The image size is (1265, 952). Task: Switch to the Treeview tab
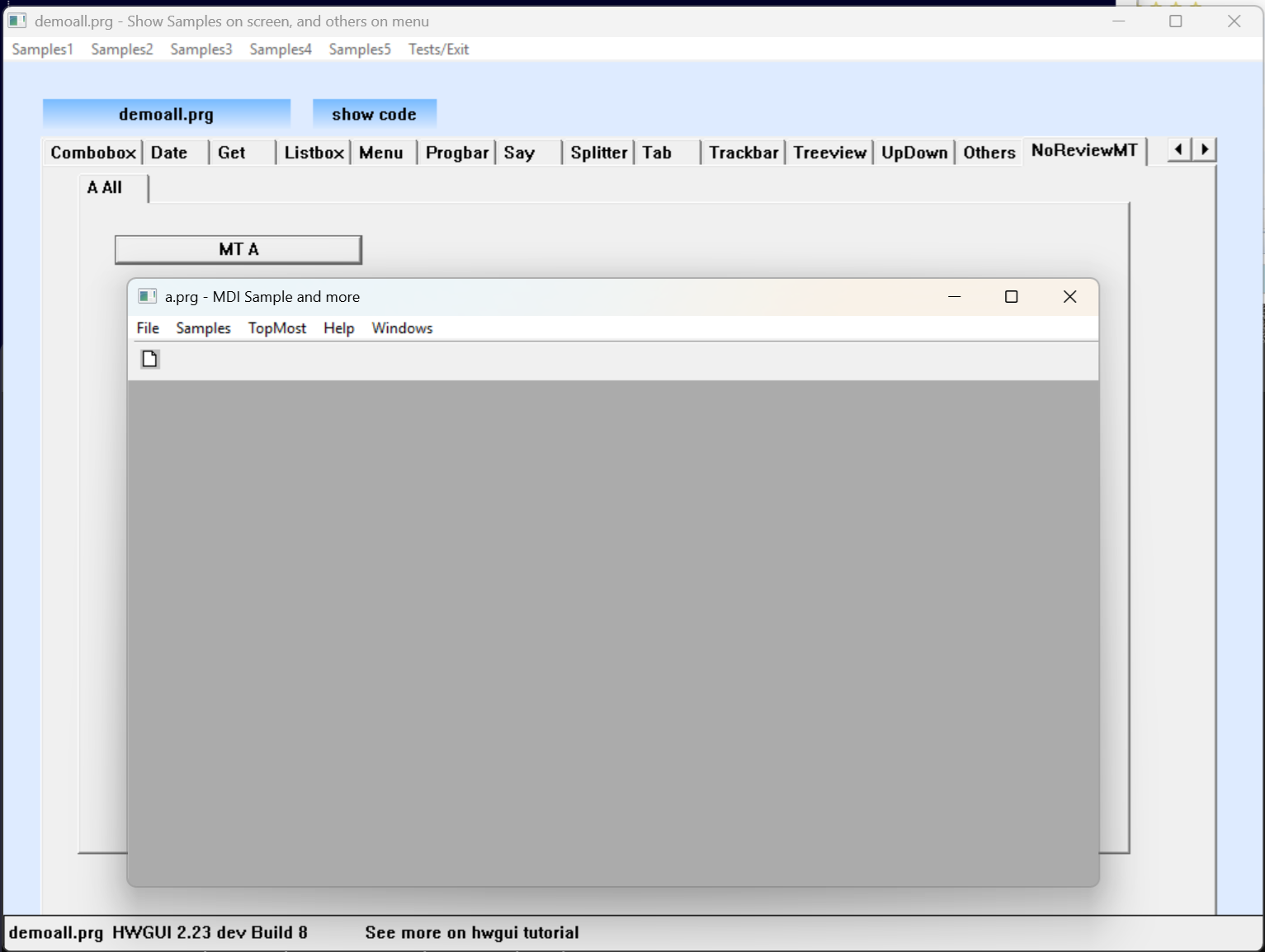point(829,153)
